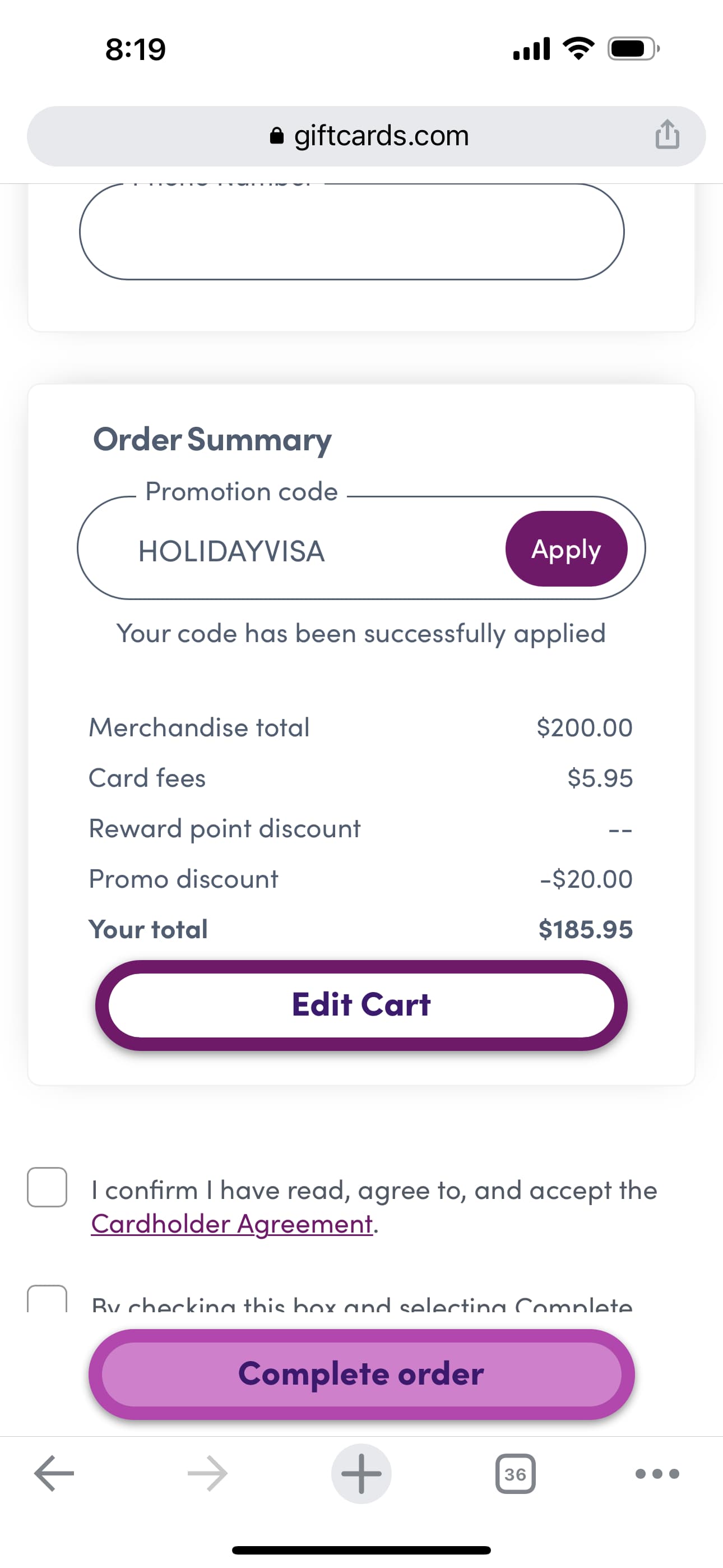Viewport: 723px width, 1568px height.
Task: Open the three-dot browser menu
Action: pos(656,1473)
